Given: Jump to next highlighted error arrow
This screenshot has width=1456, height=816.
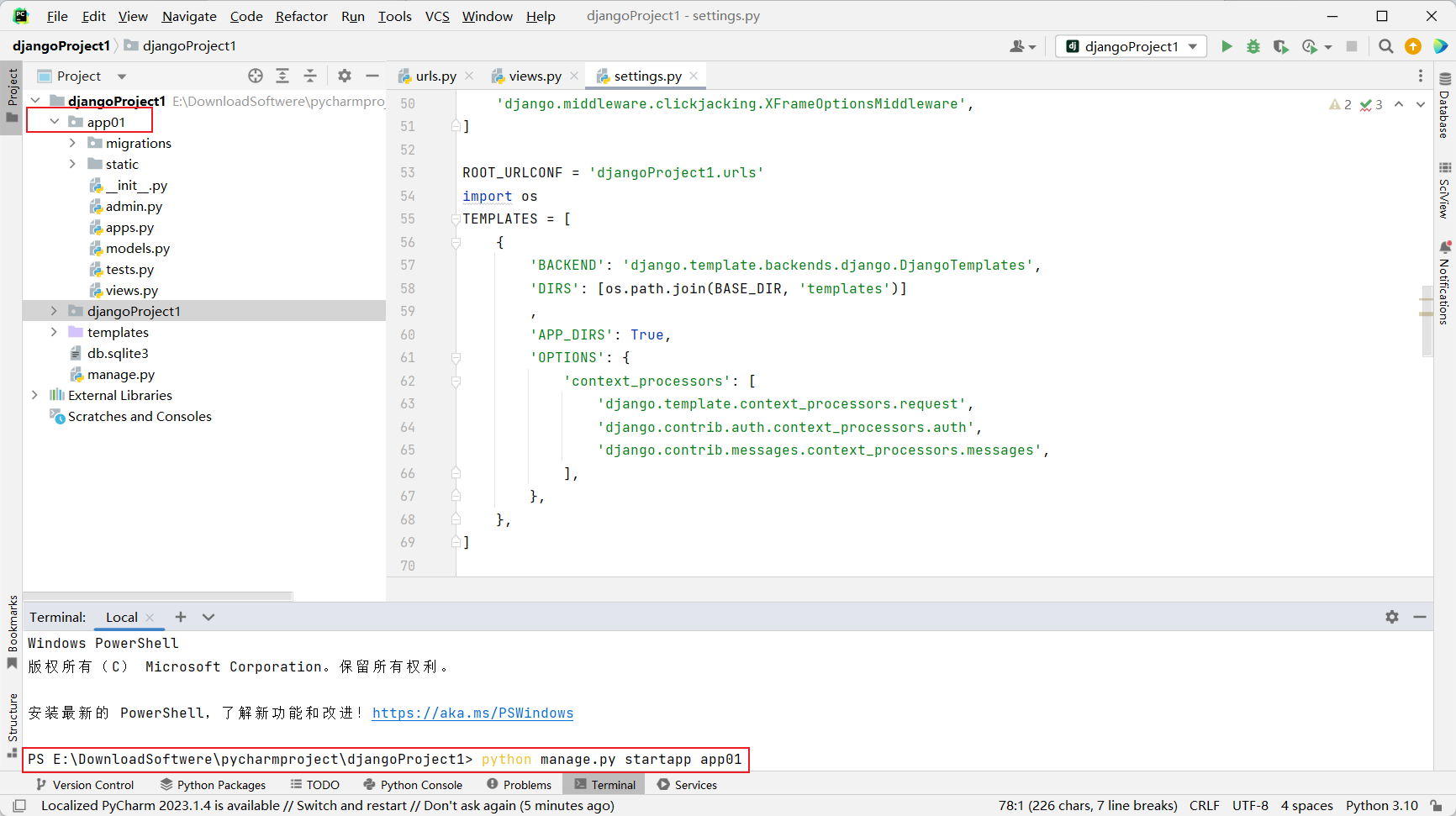Looking at the screenshot, I should click(x=1421, y=104).
